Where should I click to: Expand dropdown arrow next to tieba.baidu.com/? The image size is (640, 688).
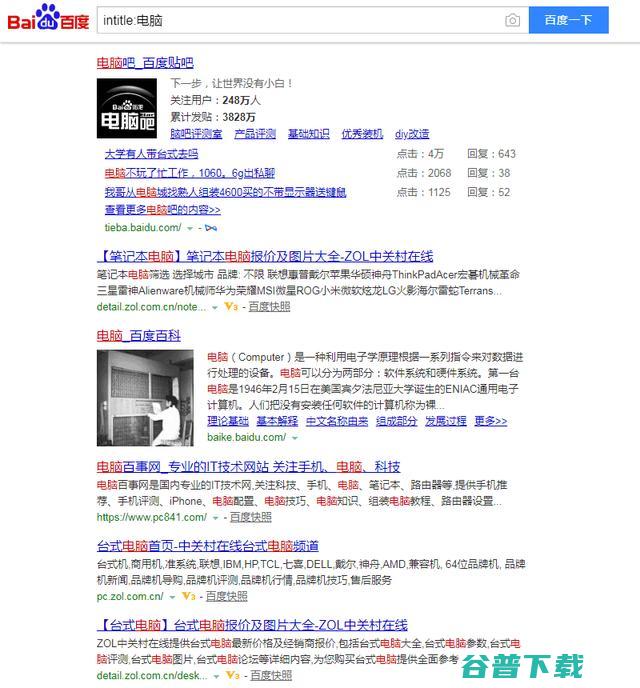coord(190,228)
